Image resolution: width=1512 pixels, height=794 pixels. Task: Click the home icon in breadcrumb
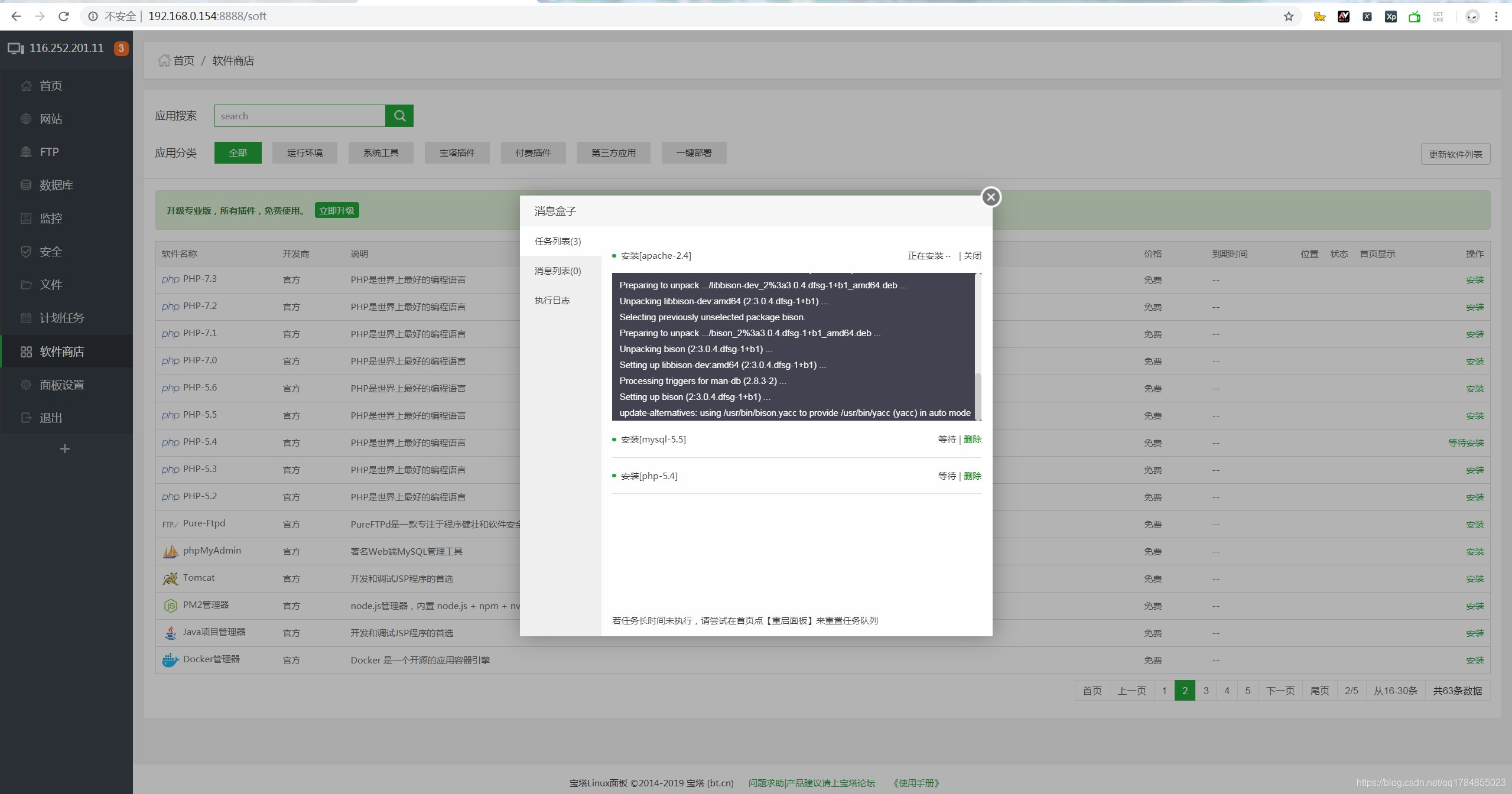164,60
